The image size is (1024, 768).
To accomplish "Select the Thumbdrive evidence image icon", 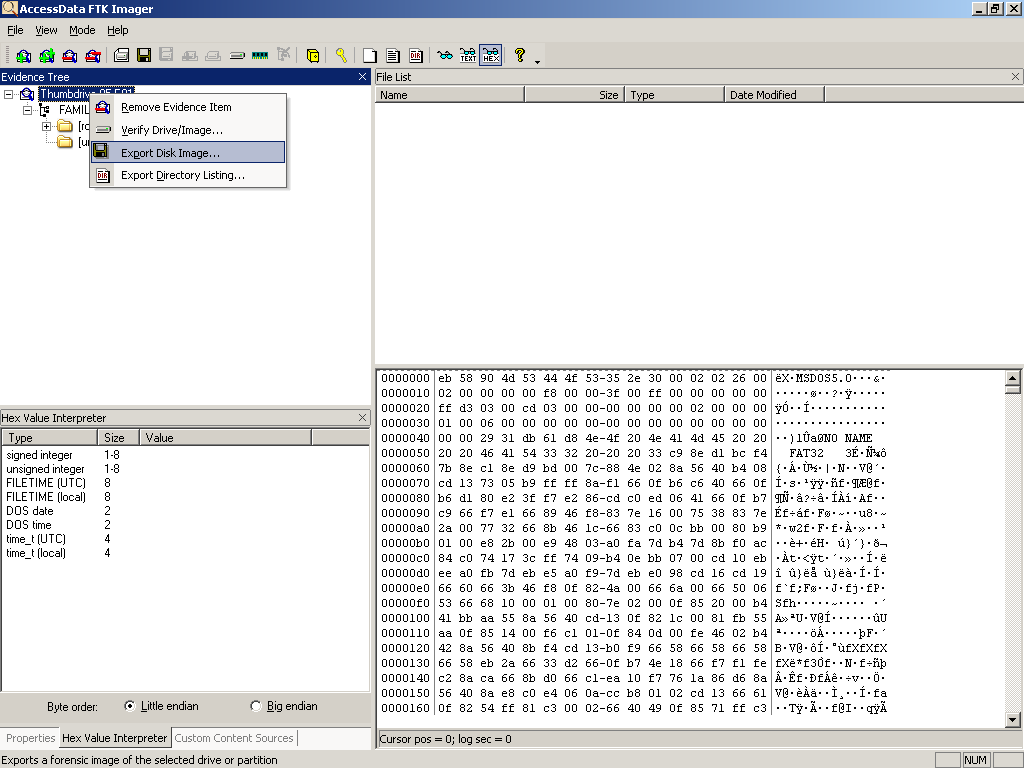I will 27,94.
